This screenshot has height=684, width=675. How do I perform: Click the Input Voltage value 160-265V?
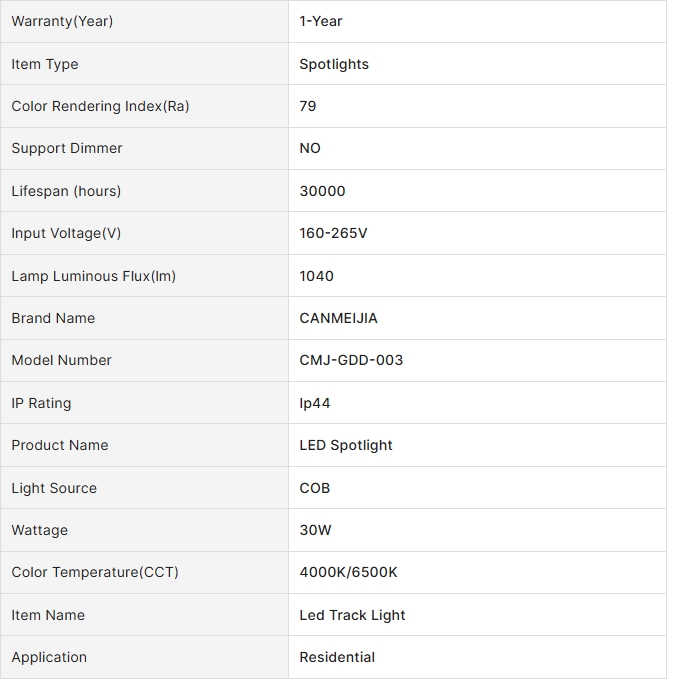(333, 233)
